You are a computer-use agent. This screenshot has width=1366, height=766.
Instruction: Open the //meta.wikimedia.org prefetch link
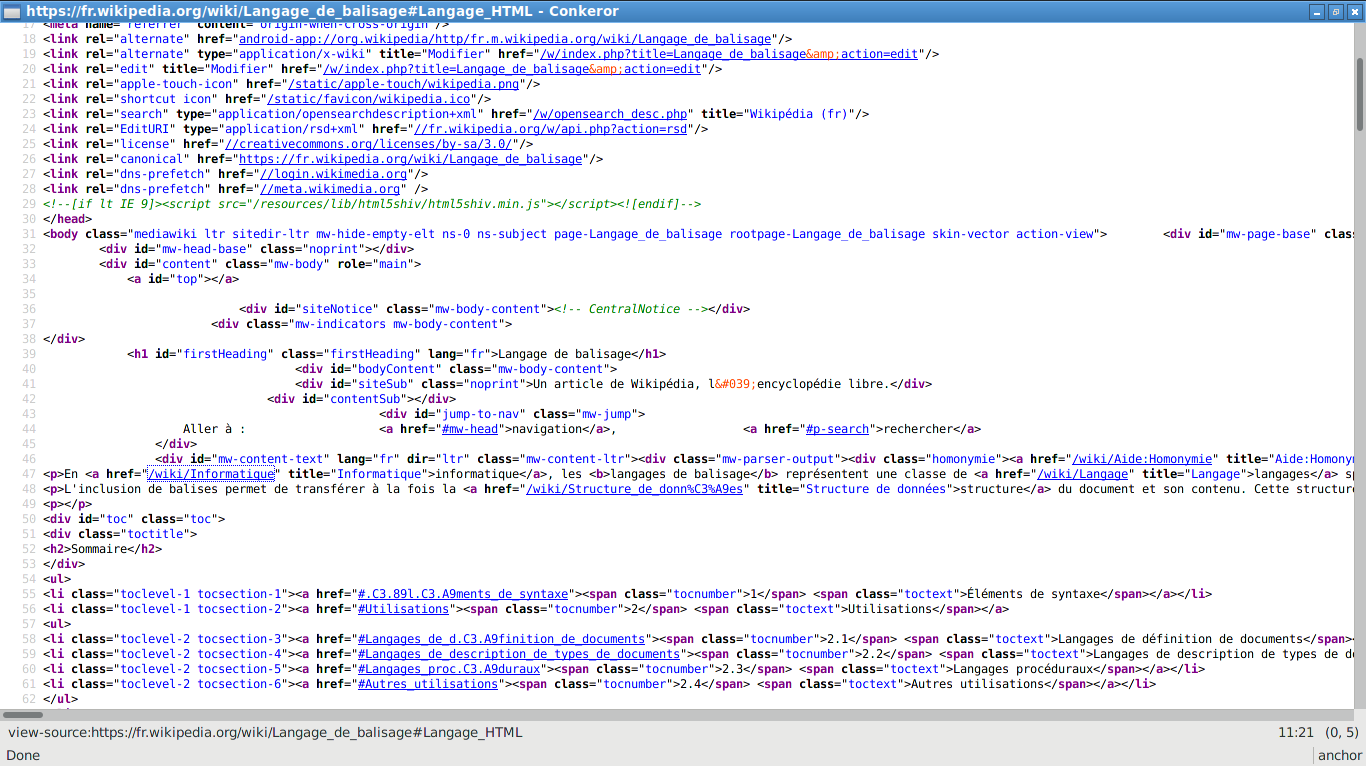click(x=330, y=189)
